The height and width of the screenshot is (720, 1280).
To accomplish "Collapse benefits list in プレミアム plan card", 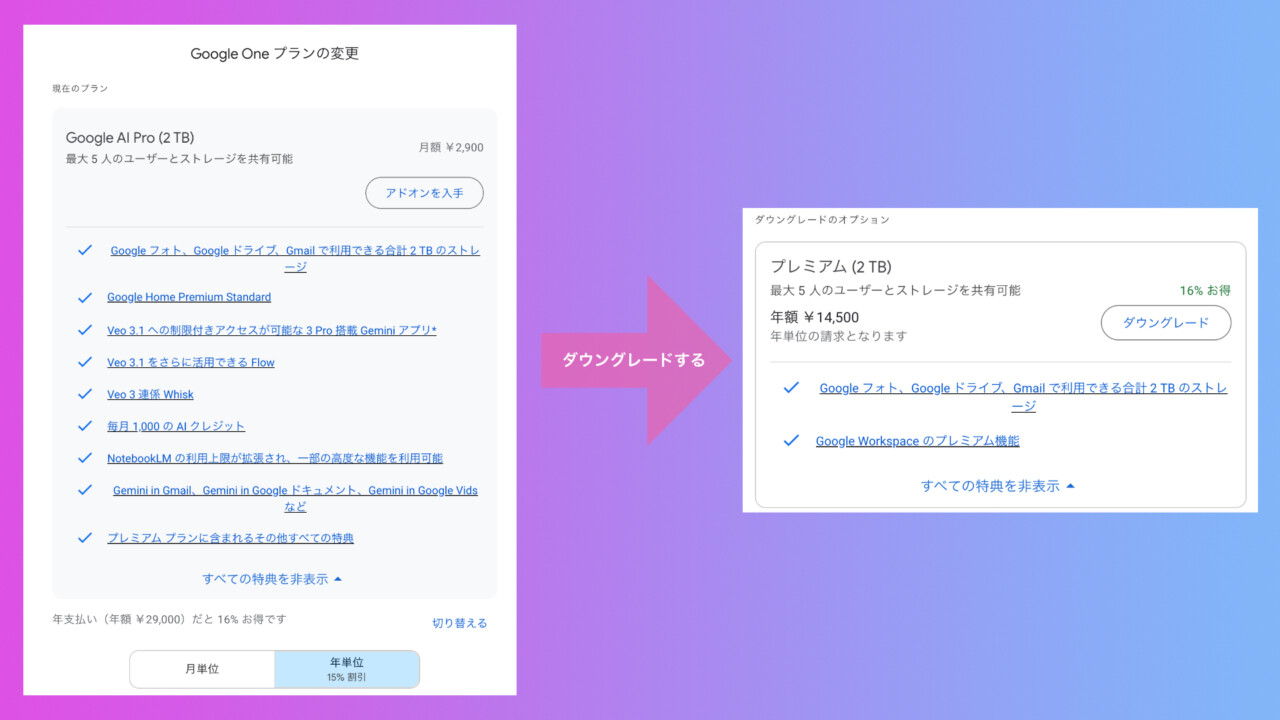I will [x=997, y=486].
